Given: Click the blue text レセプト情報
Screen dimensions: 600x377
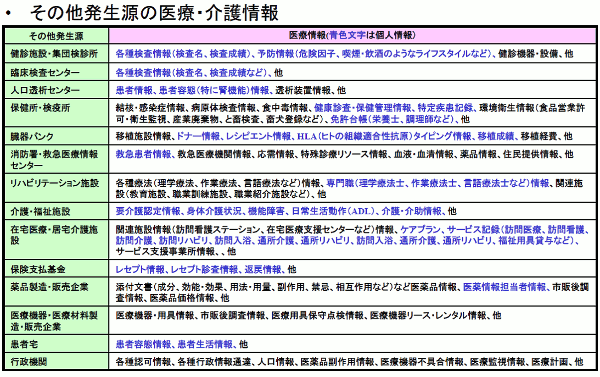Looking at the screenshot, I should (x=140, y=269).
